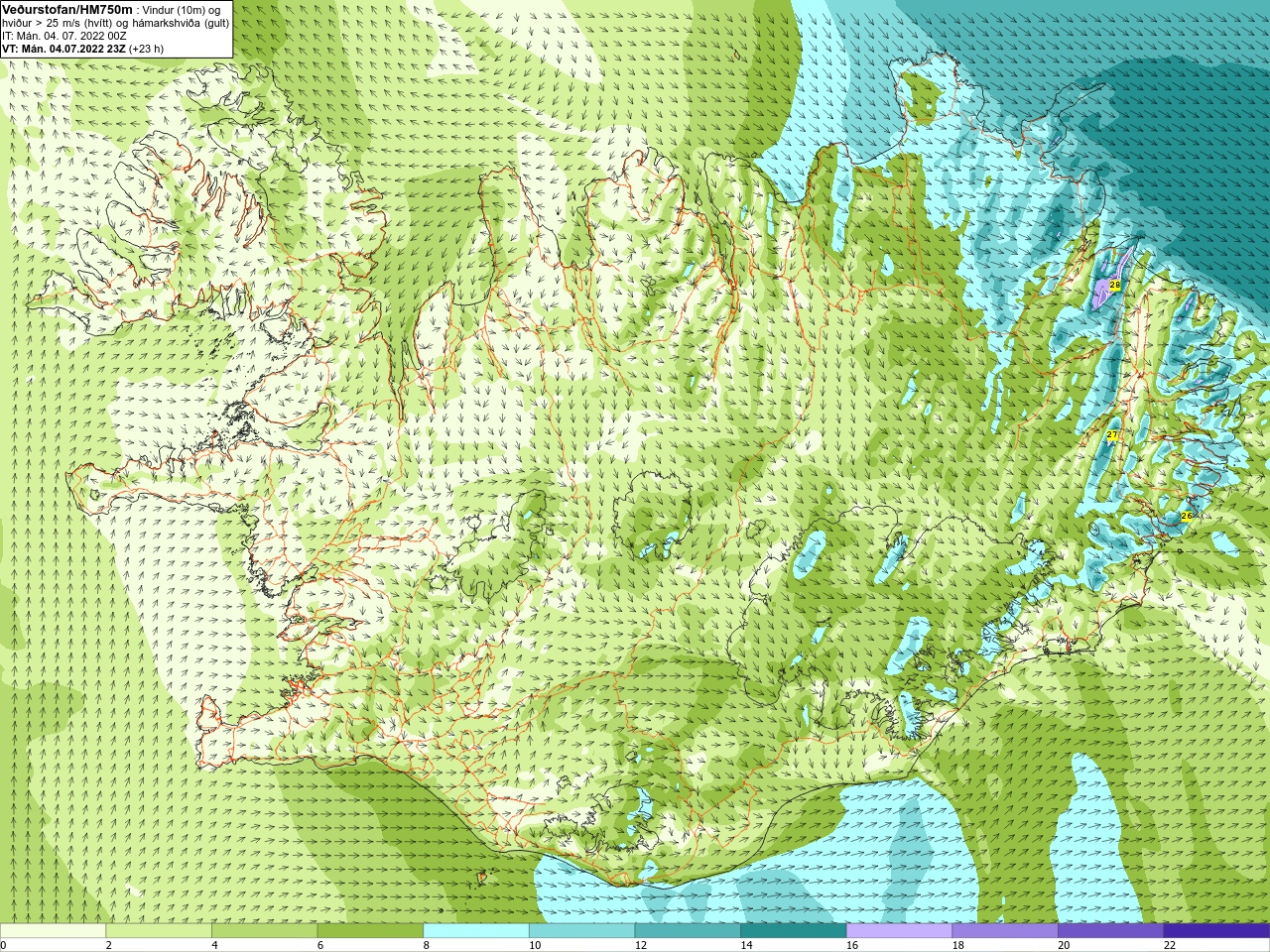Screen dimensions: 1270x952
Task: Click the legend value 0
Action: click(4, 946)
